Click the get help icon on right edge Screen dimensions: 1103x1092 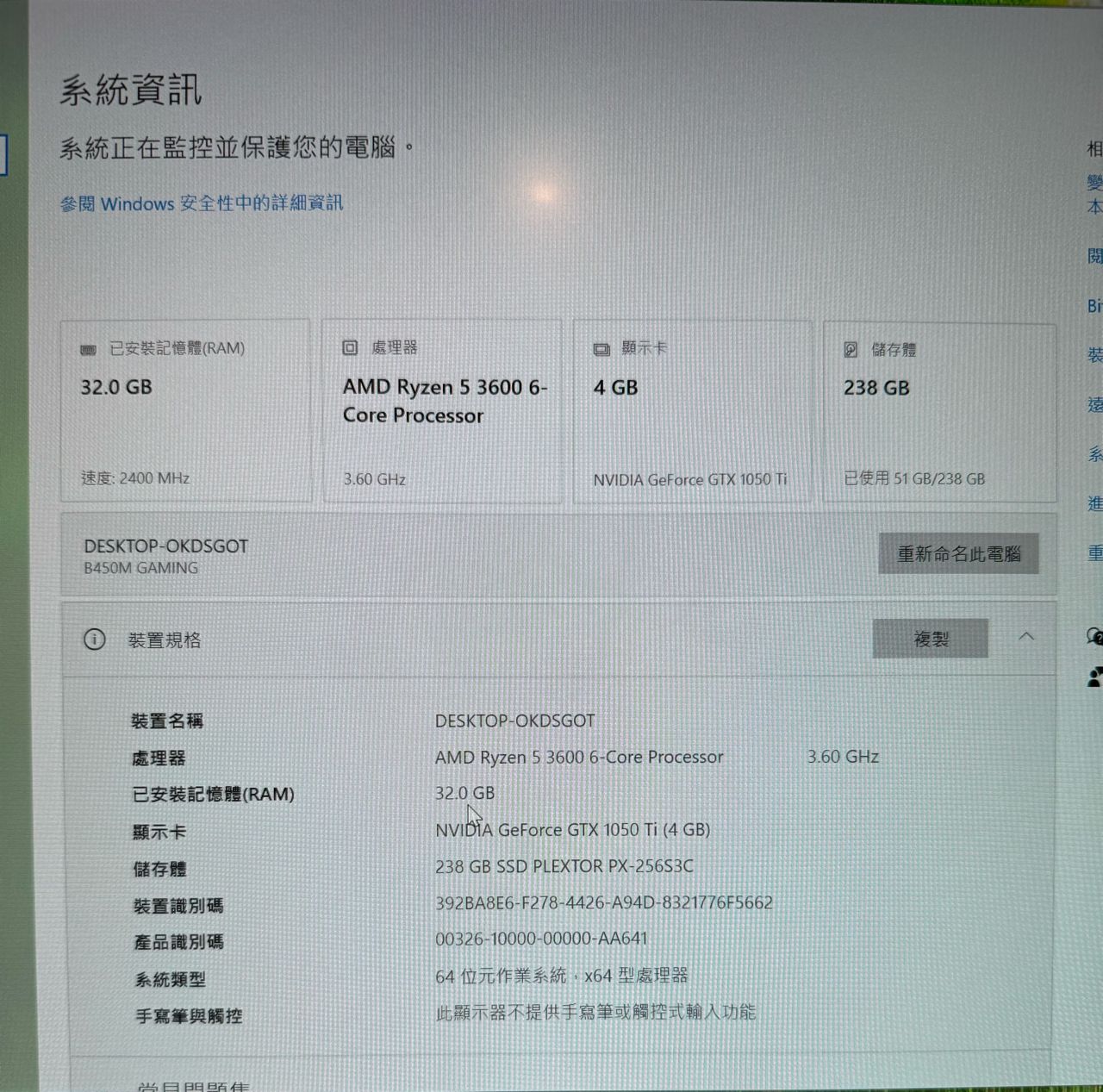coord(1094,637)
